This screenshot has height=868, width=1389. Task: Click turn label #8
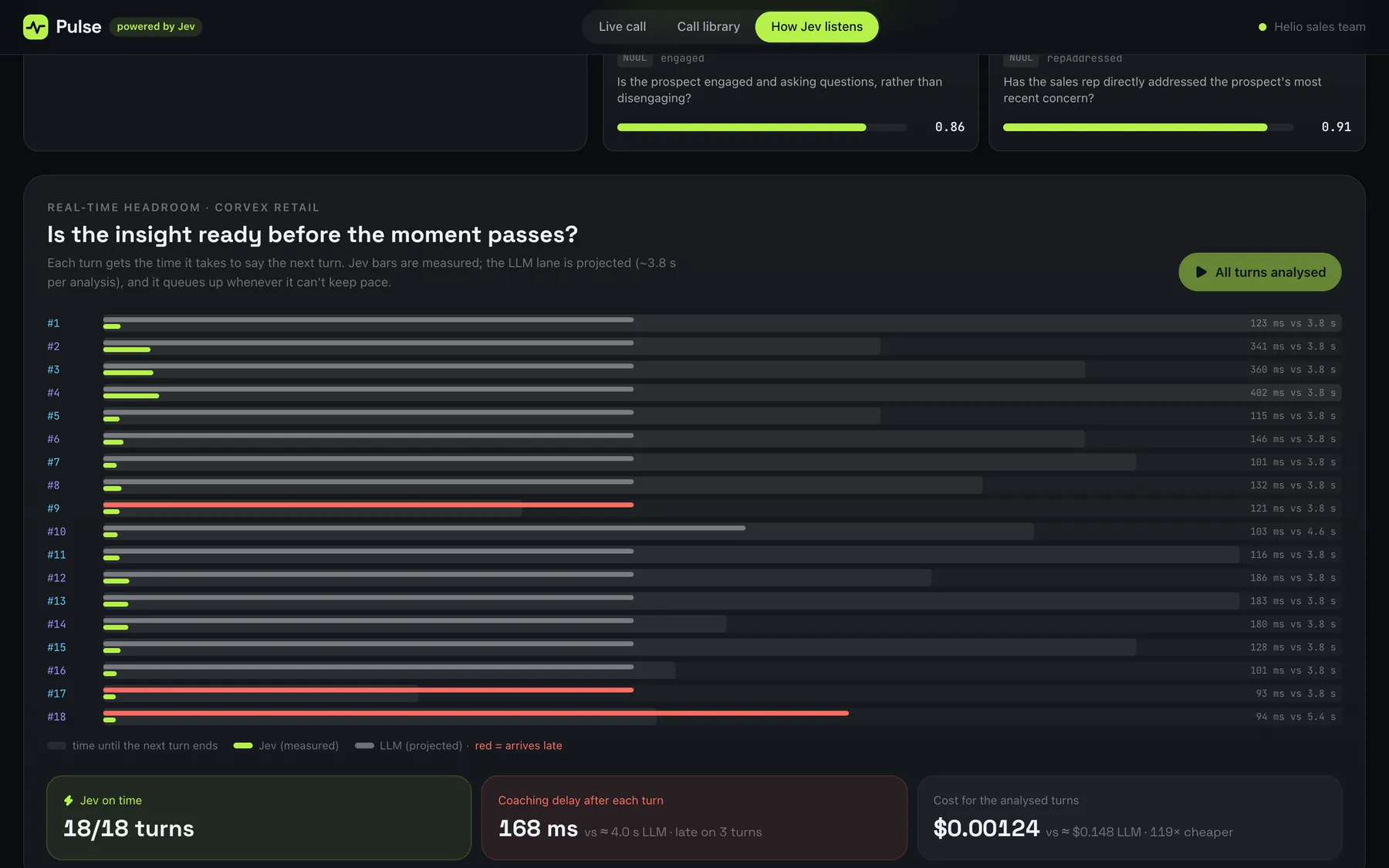pyautogui.click(x=53, y=485)
